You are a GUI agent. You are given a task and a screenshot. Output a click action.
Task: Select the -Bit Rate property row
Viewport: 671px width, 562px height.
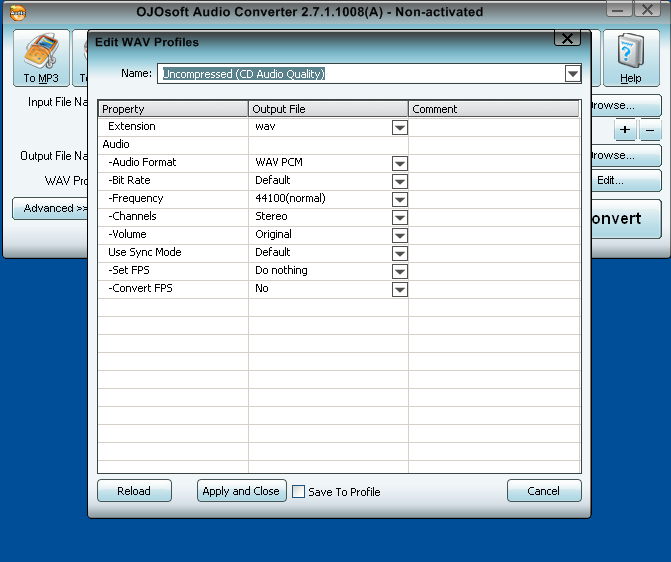[339, 181]
